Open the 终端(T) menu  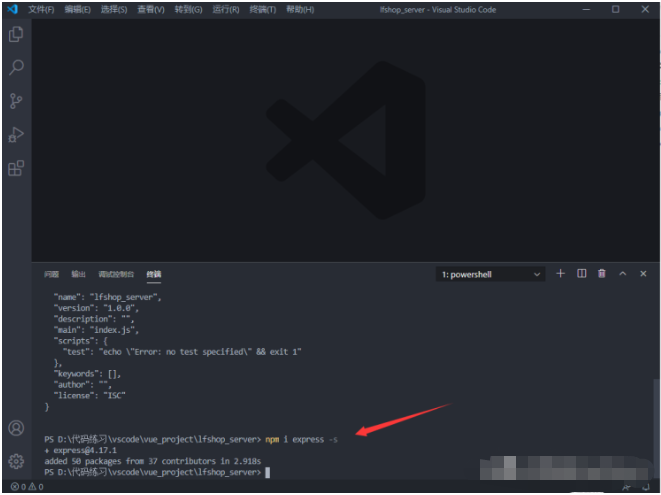click(x=263, y=9)
